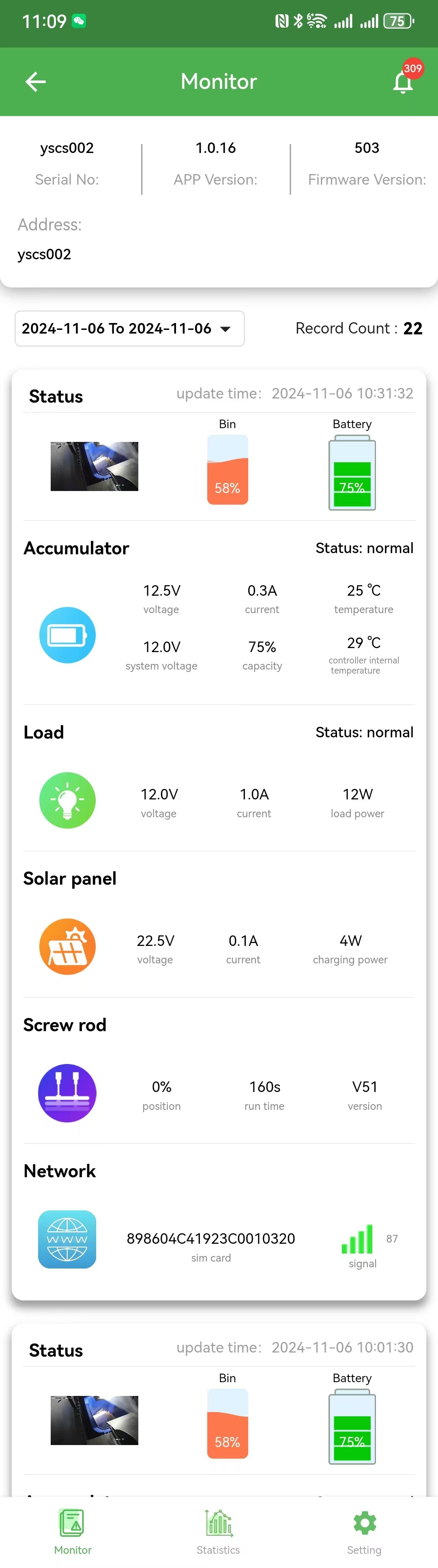Tap the back arrow in the header
The image size is (438, 1568).
[x=35, y=82]
